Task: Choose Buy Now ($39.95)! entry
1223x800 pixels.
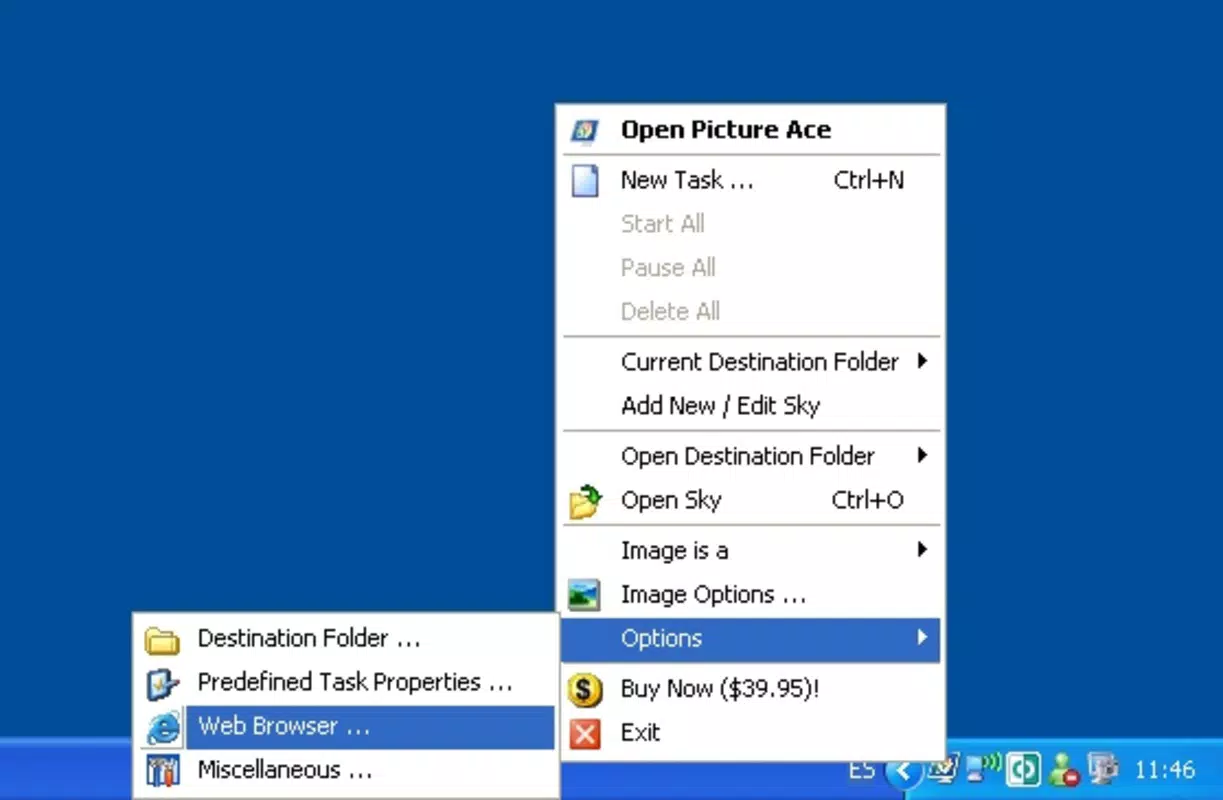Action: 751,689
